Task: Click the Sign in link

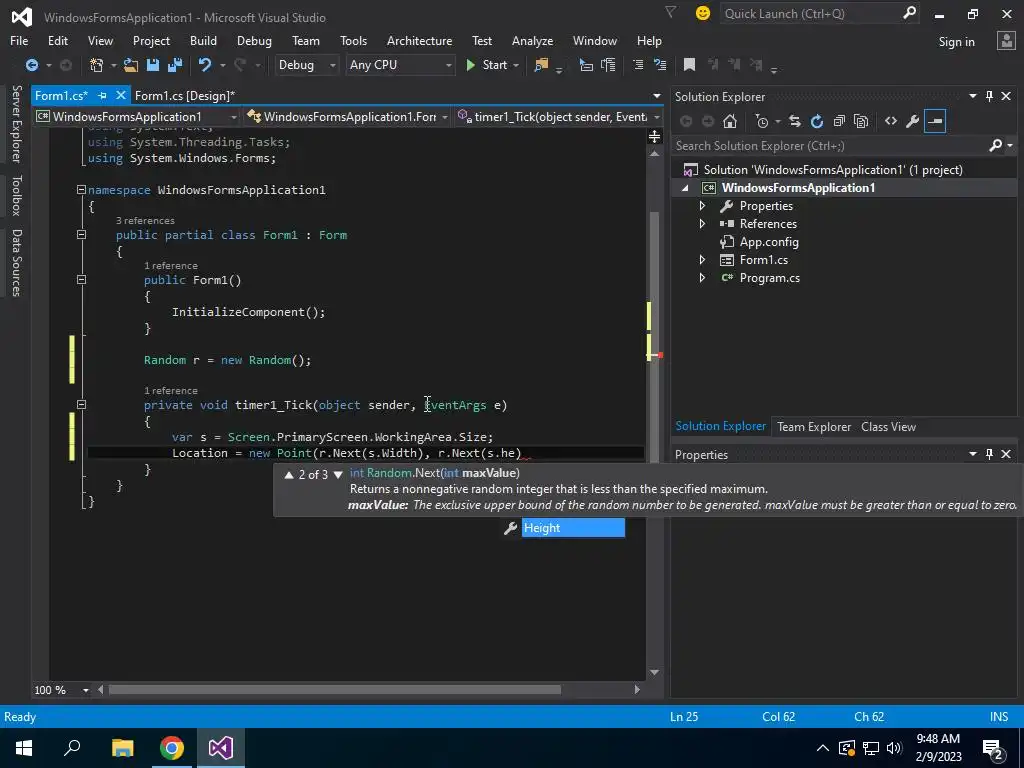Action: click(x=956, y=42)
